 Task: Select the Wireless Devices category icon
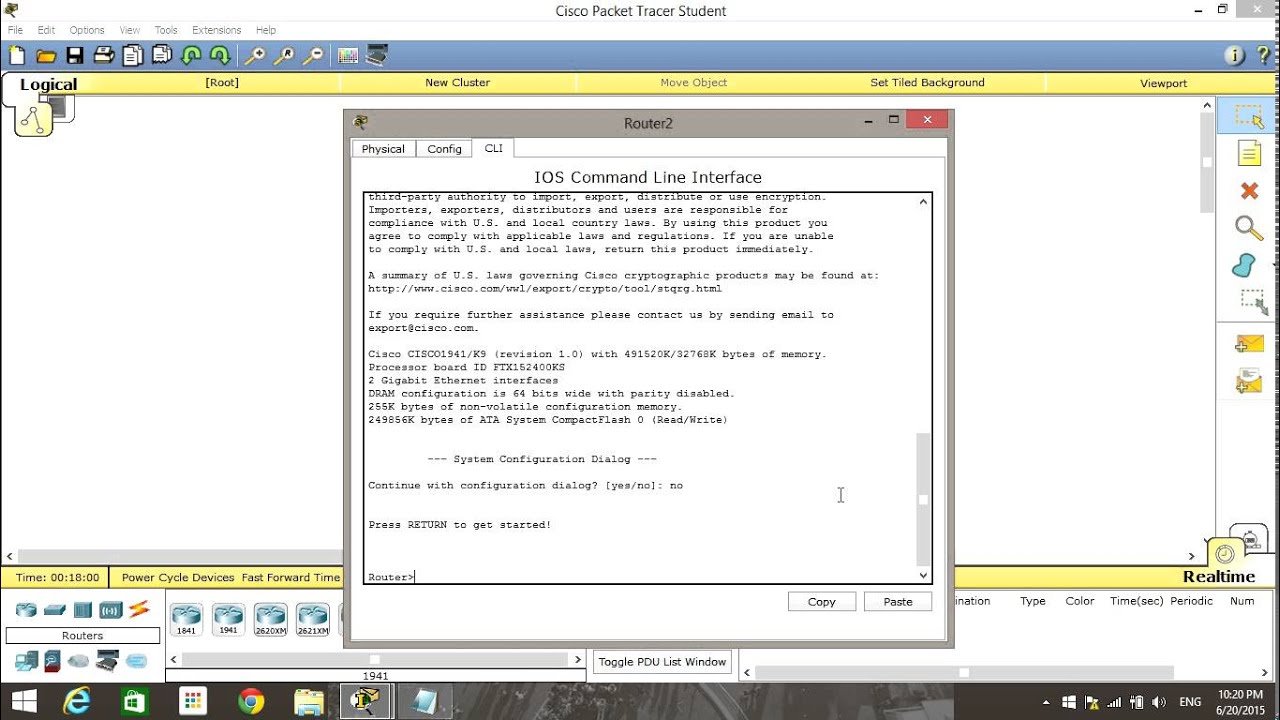110,610
